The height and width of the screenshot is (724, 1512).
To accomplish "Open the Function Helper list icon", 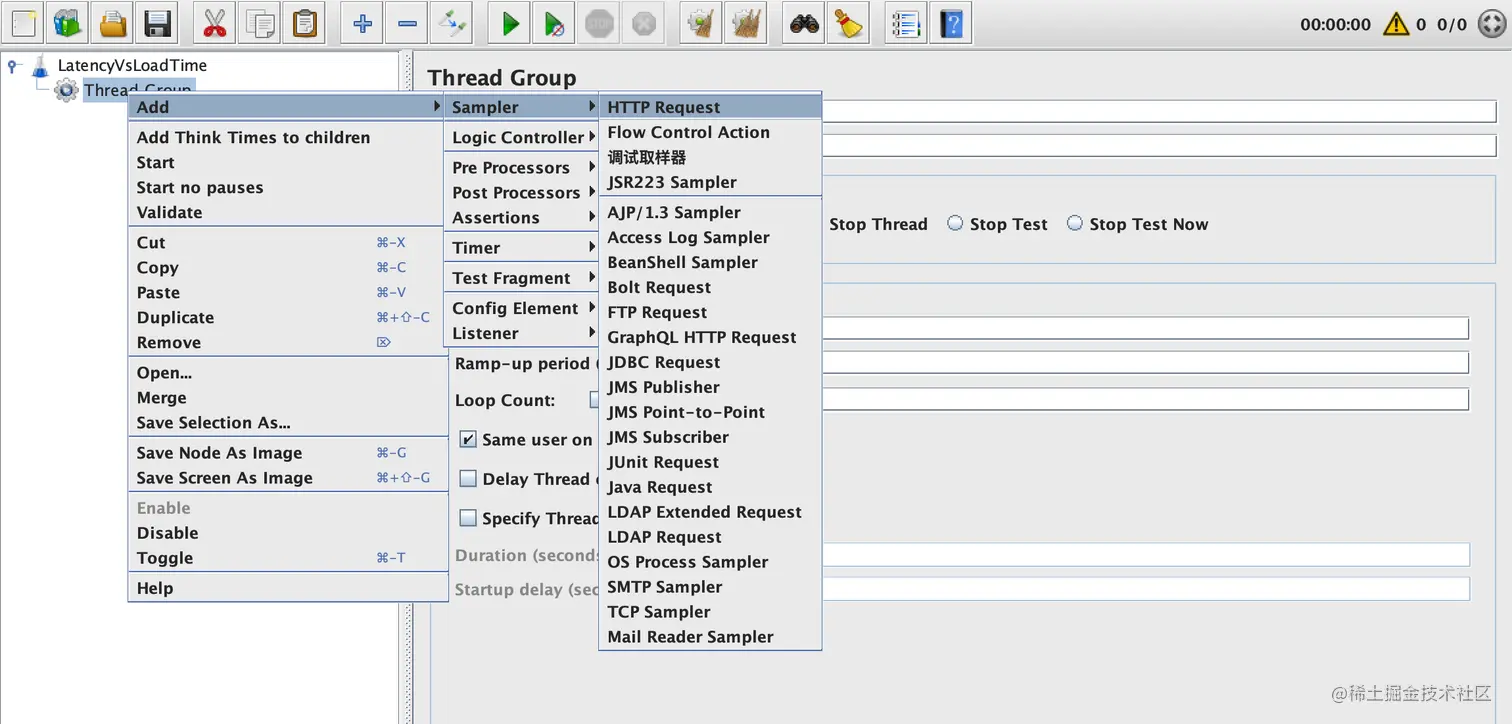I will [906, 23].
